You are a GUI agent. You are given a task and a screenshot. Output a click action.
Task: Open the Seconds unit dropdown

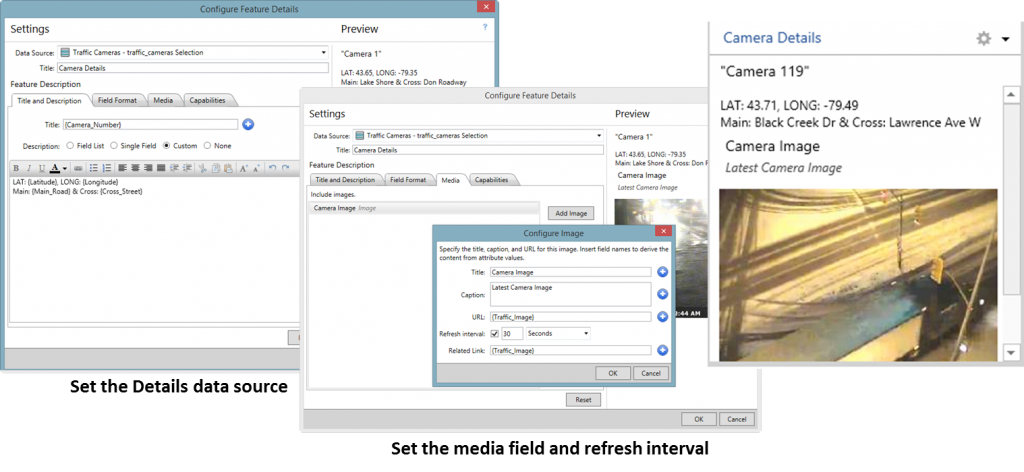[x=558, y=334]
